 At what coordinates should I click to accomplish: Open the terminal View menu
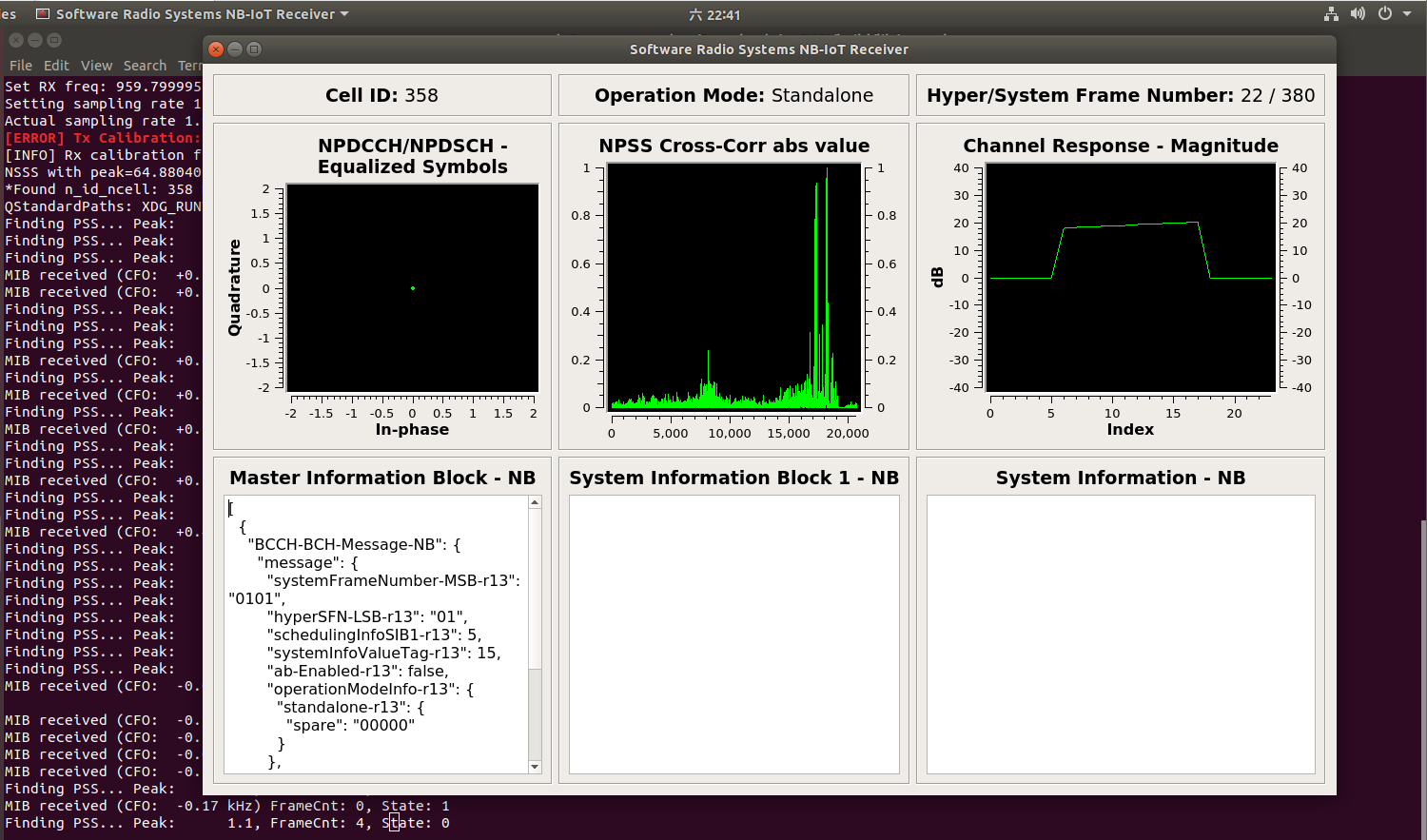pyautogui.click(x=96, y=66)
